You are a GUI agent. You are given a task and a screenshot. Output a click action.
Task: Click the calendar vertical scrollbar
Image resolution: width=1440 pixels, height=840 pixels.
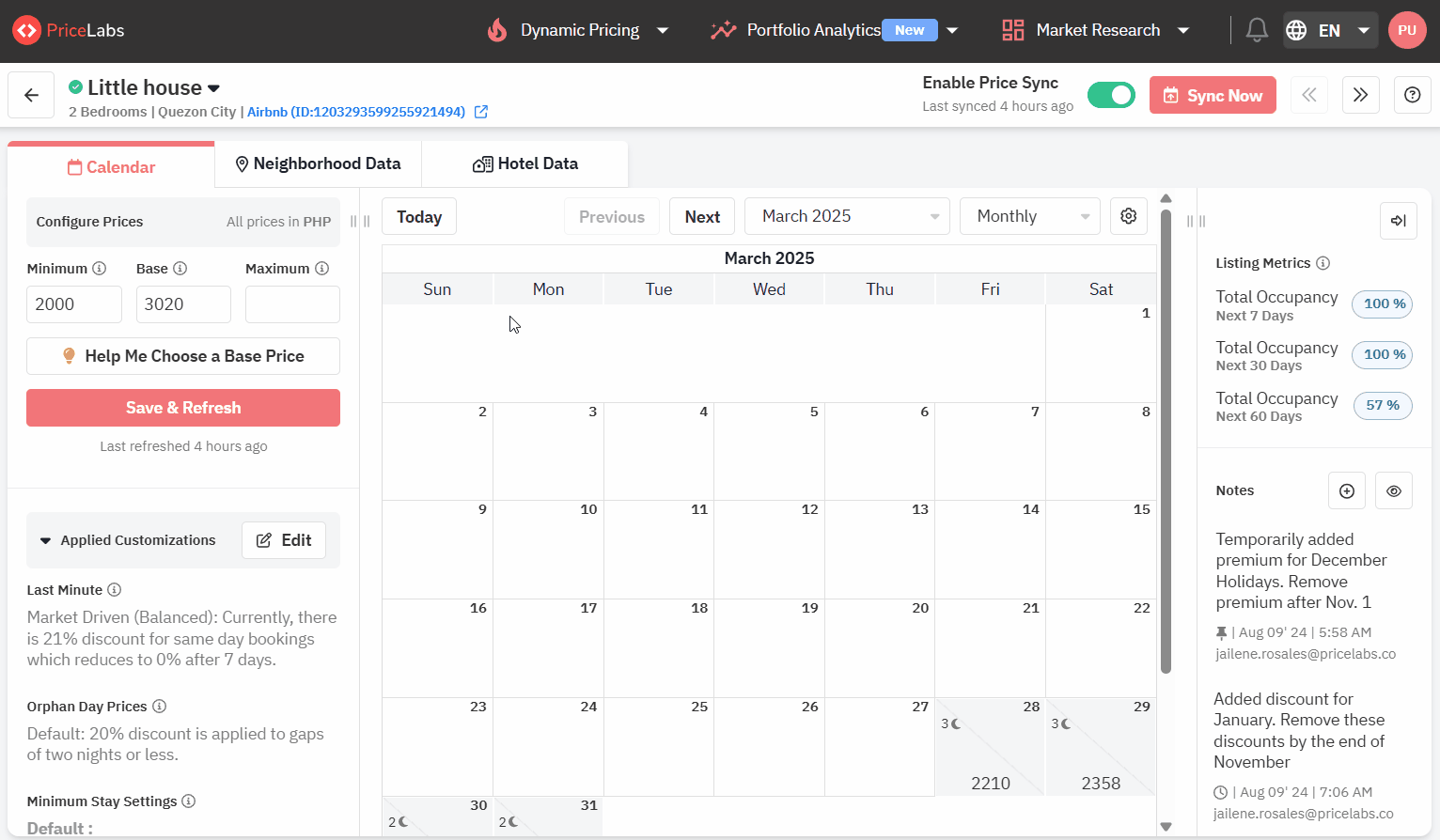tap(1166, 442)
